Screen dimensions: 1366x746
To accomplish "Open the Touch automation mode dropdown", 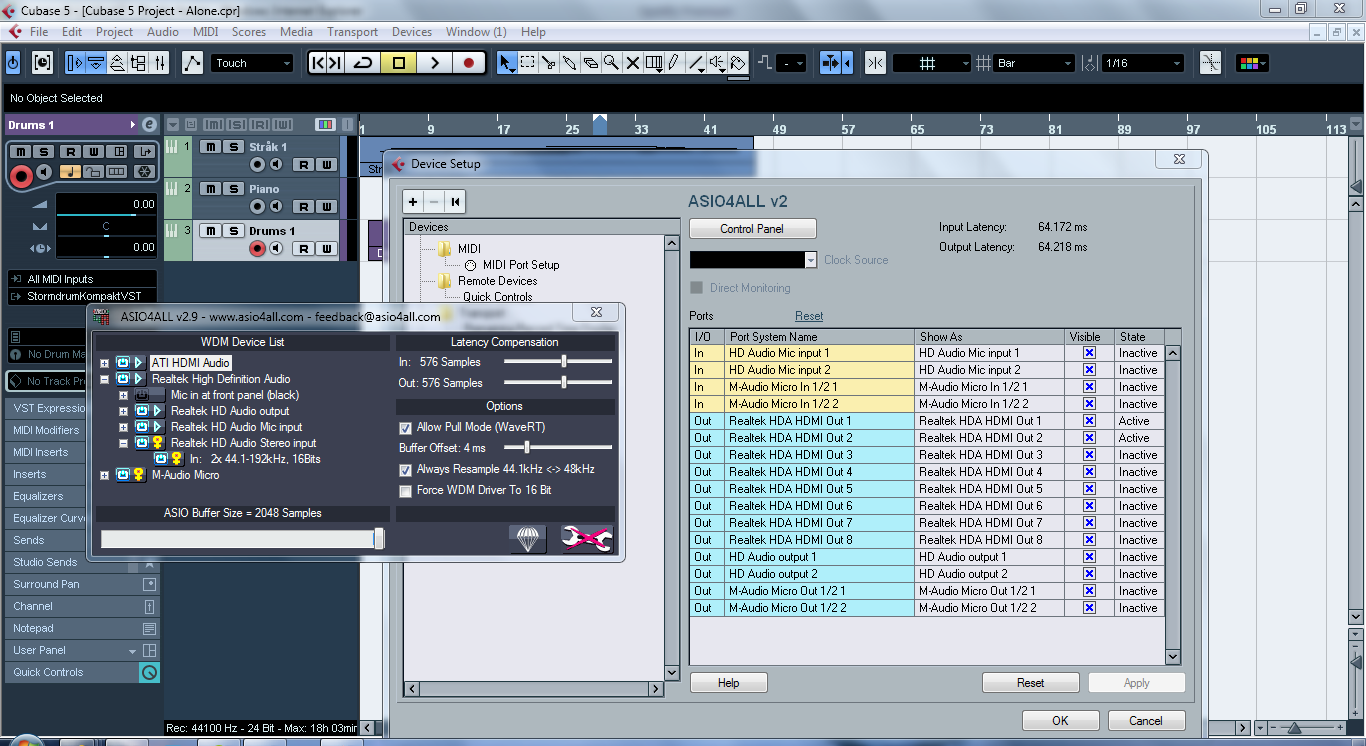I will click(252, 63).
